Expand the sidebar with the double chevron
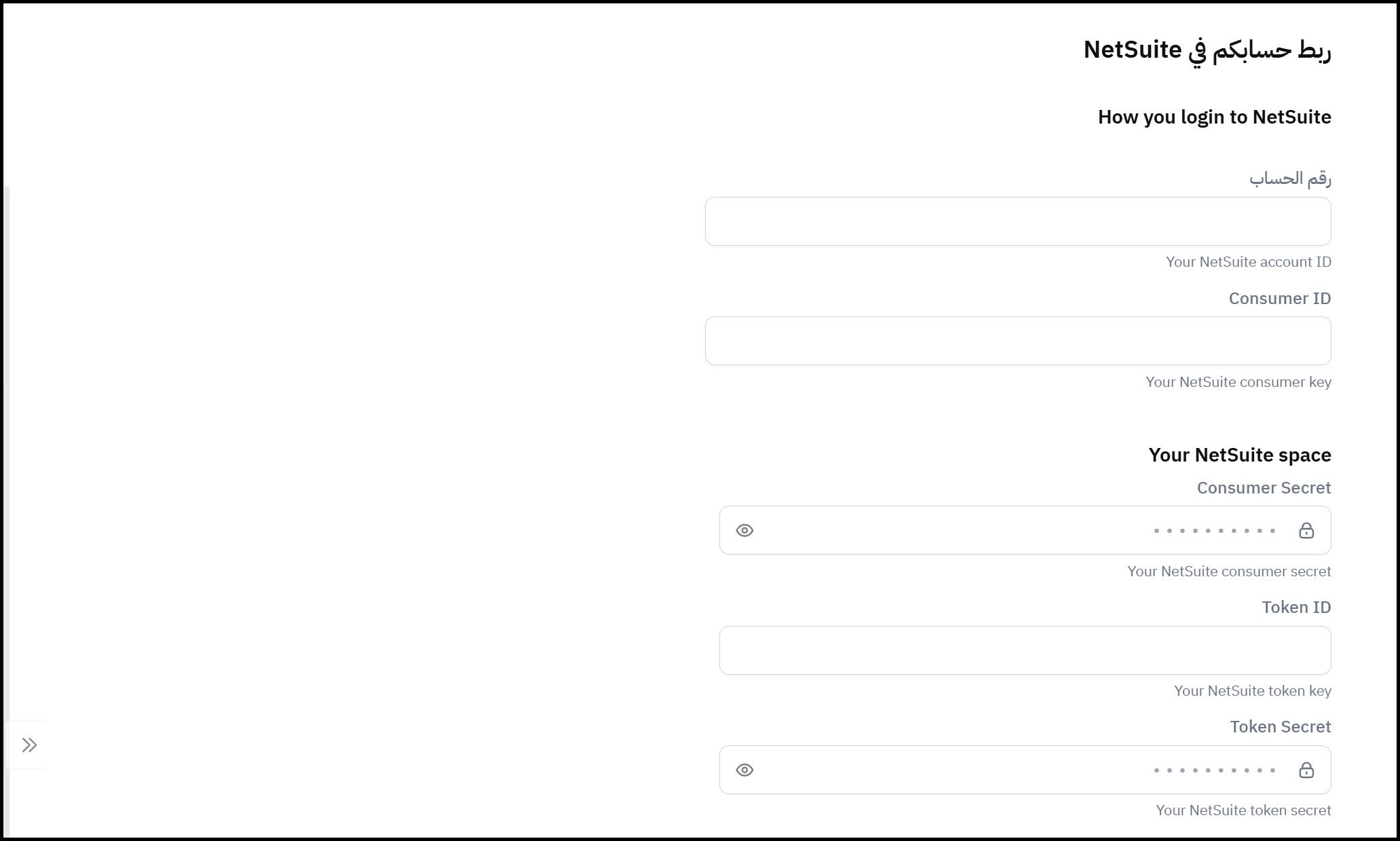 [29, 745]
